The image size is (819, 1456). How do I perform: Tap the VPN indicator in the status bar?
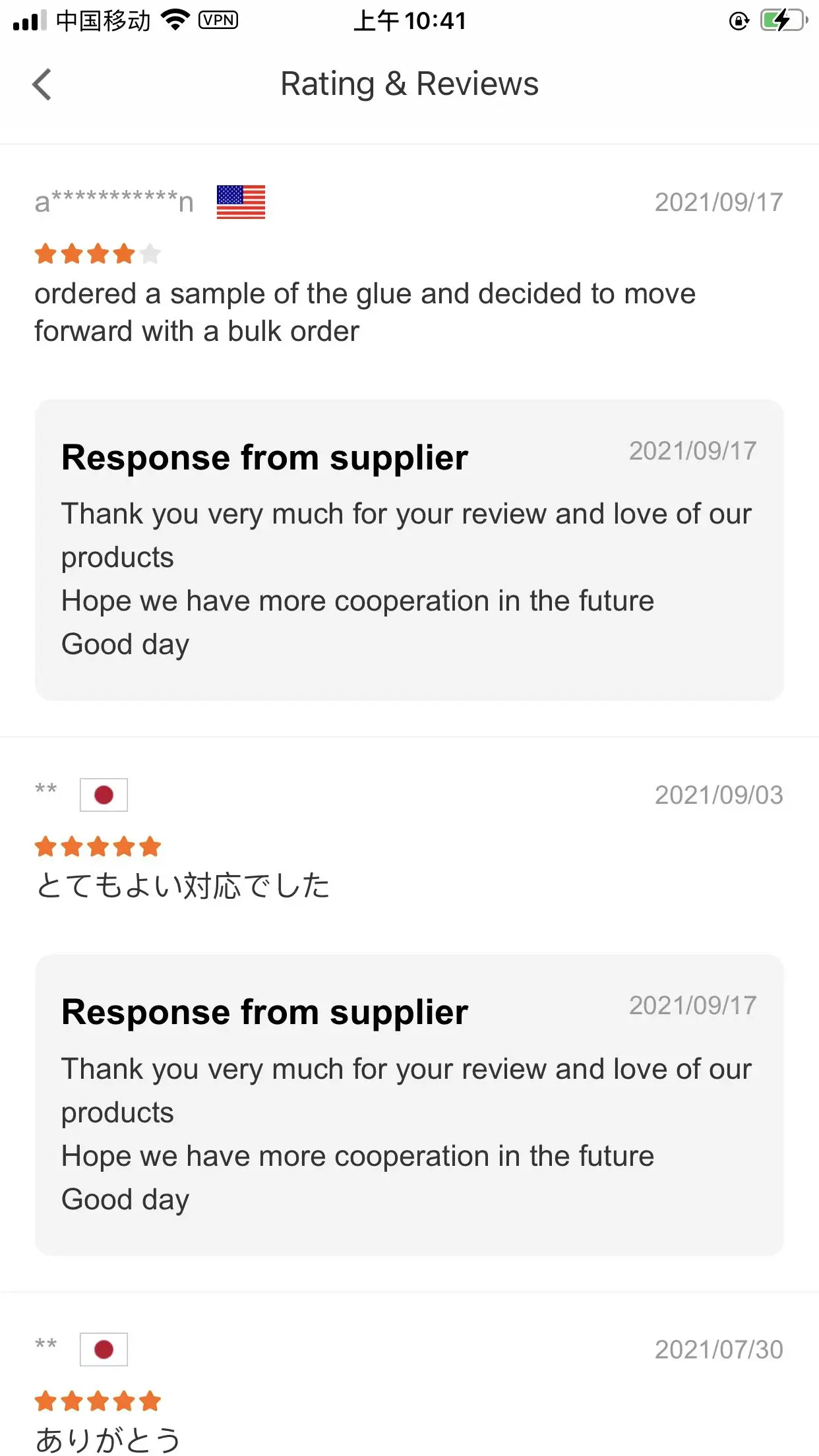[218, 20]
